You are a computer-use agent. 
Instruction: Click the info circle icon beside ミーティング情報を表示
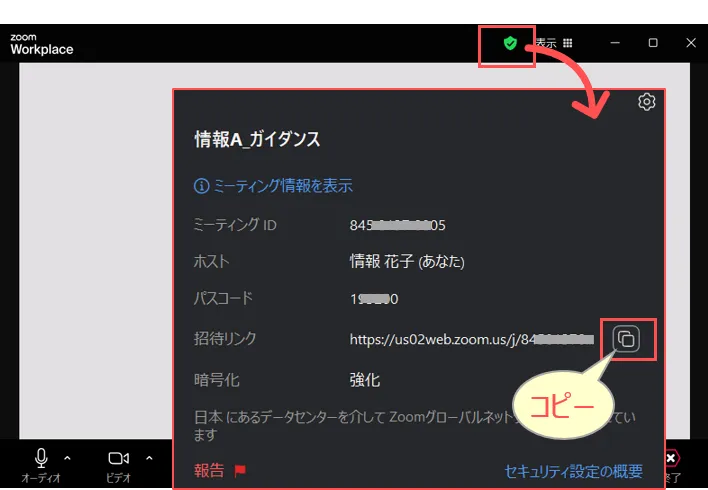[201, 186]
